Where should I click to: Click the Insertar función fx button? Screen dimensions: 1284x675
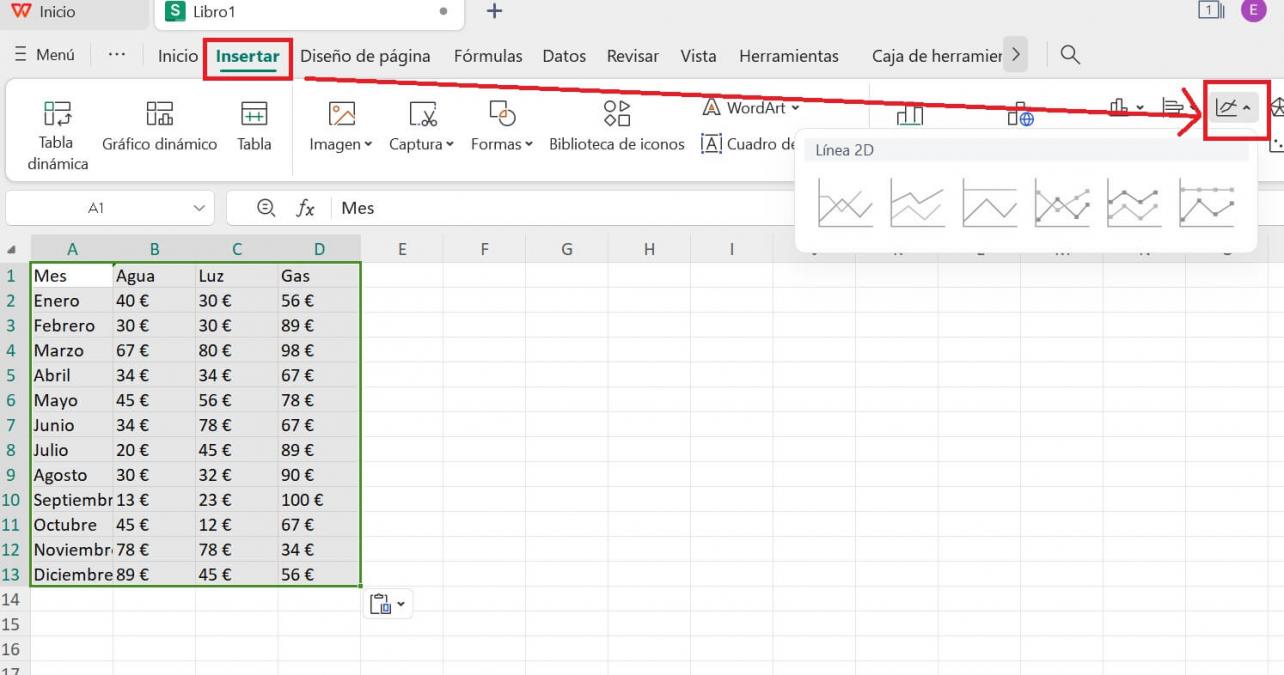305,208
